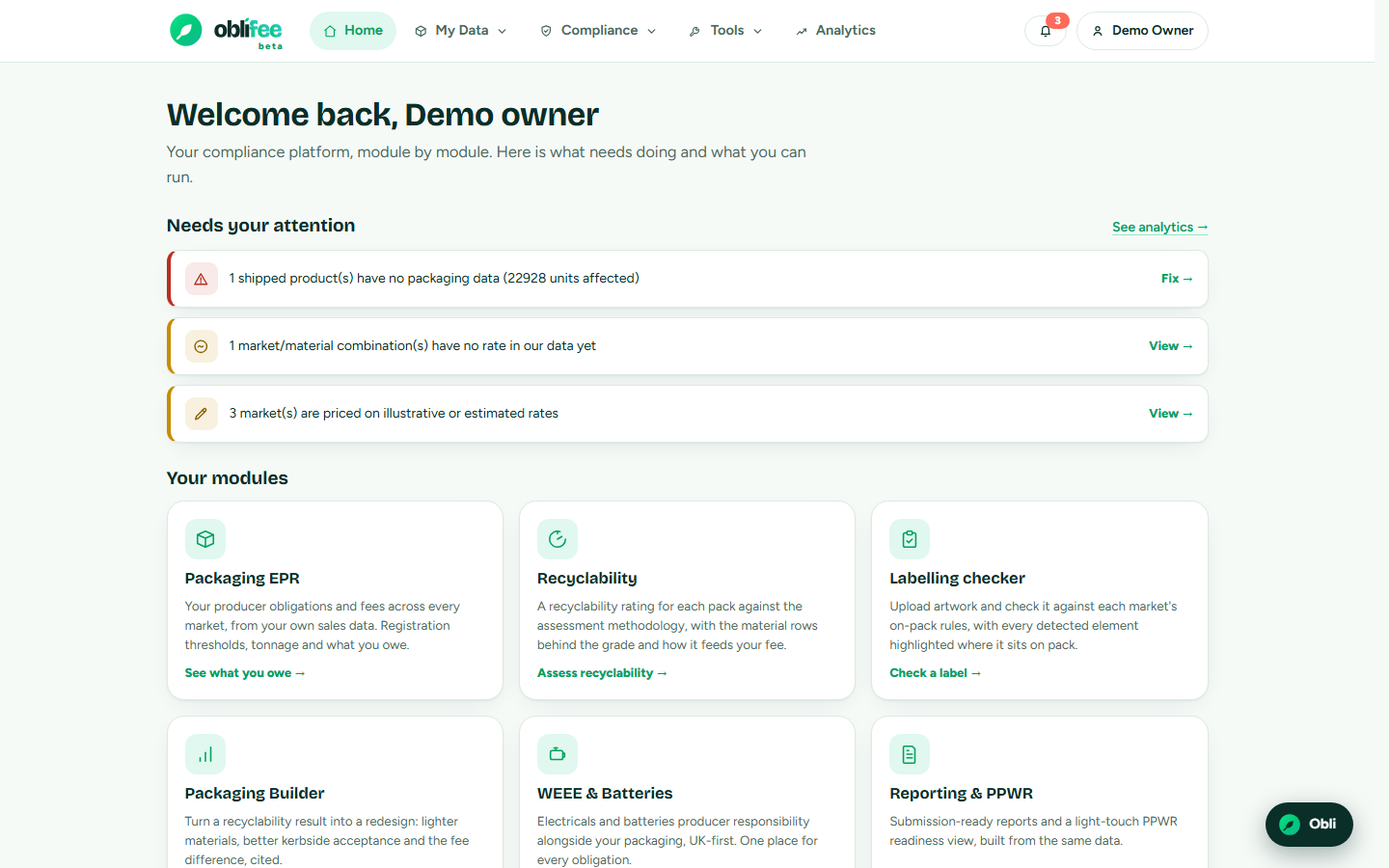1389x868 pixels.
Task: Click the '1 shipped product(s)' alert text
Action: 434,279
